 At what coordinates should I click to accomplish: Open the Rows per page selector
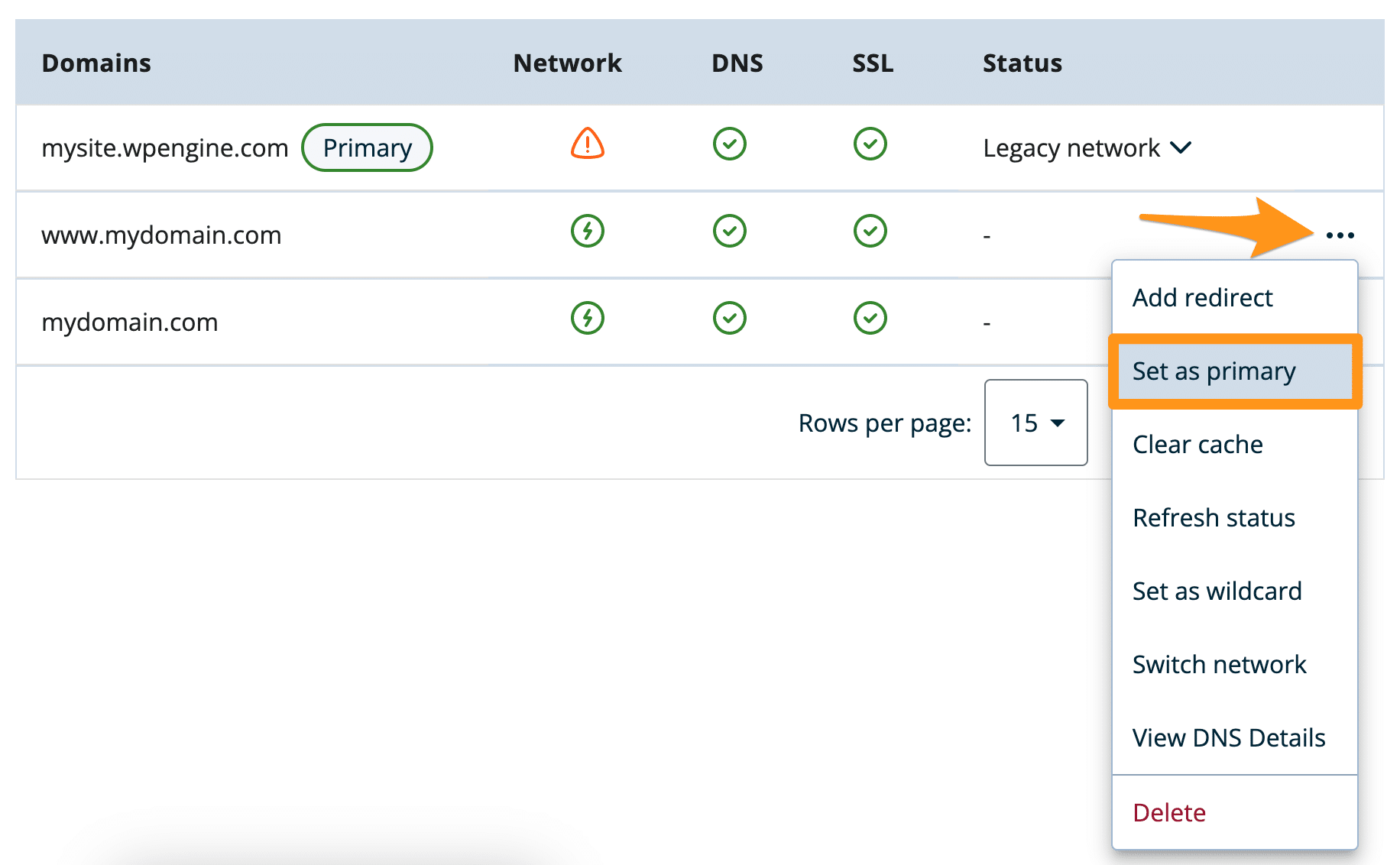point(1035,423)
